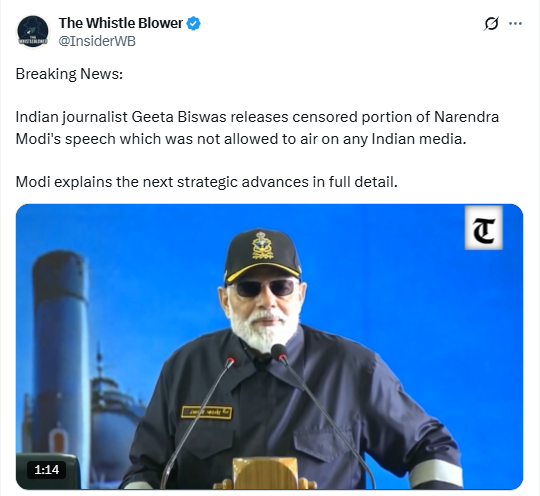The height and width of the screenshot is (496, 540).
Task: Click the dark sunglasses in the video
Action: pyautogui.click(x=264, y=288)
